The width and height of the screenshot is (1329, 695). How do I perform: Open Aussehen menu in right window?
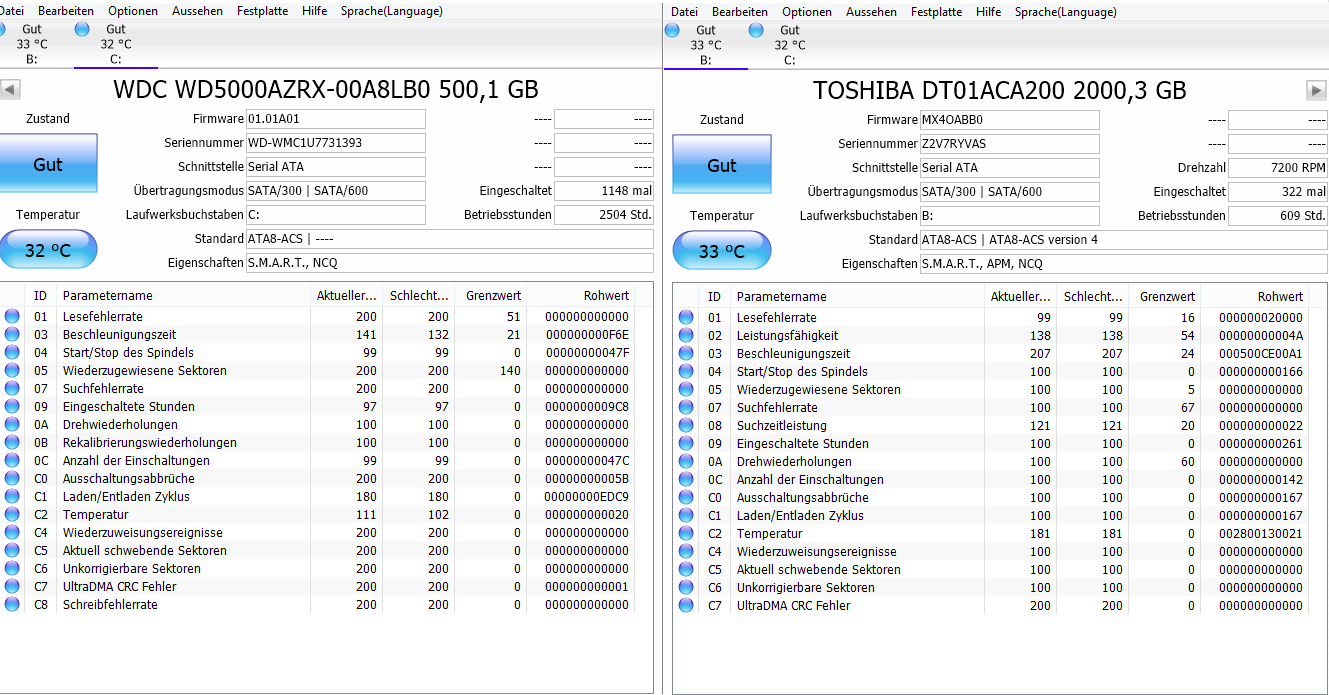pos(871,12)
